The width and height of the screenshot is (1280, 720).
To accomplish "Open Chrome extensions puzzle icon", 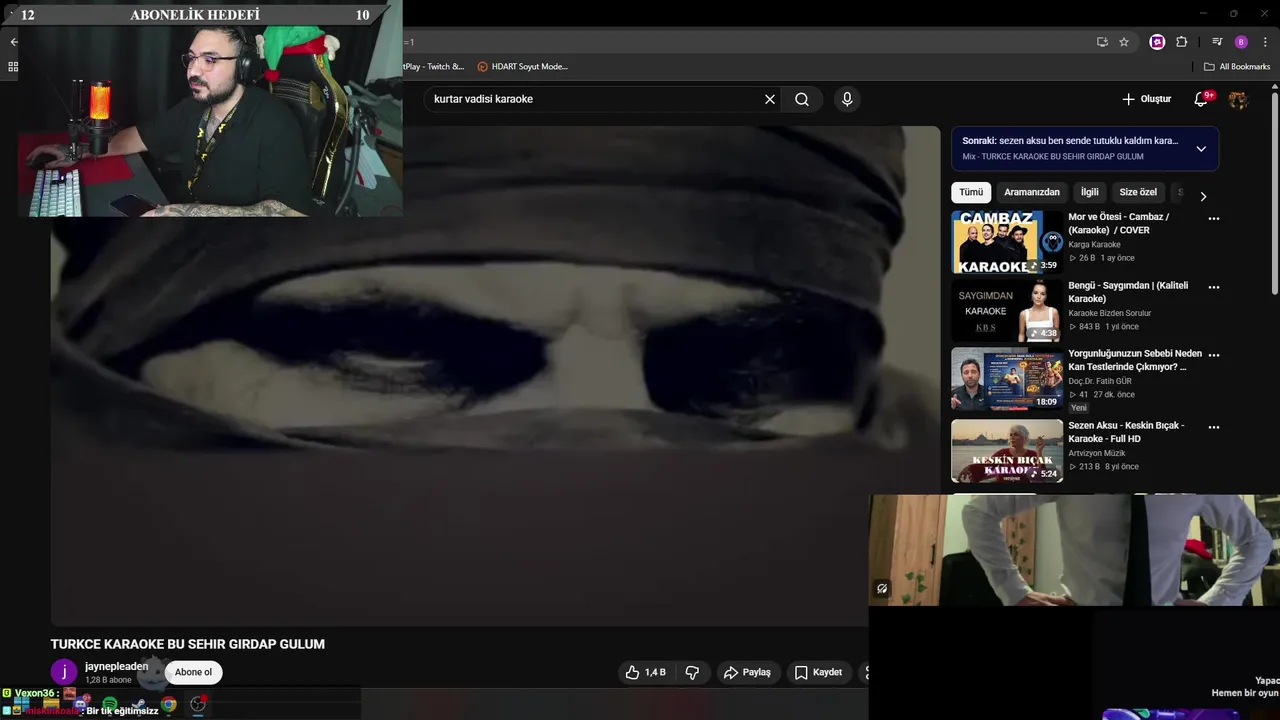I will [1181, 42].
